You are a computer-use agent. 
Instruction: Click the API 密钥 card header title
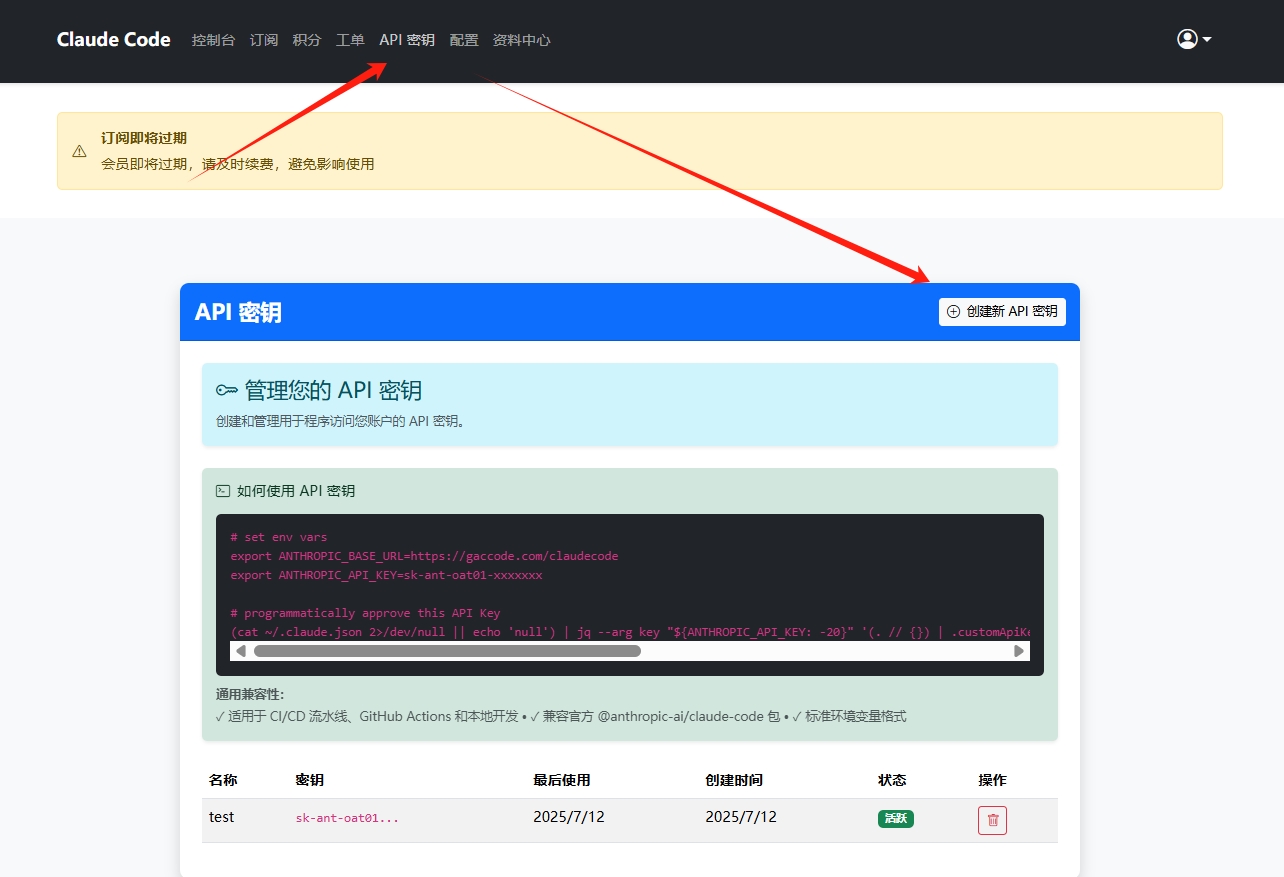coord(238,312)
